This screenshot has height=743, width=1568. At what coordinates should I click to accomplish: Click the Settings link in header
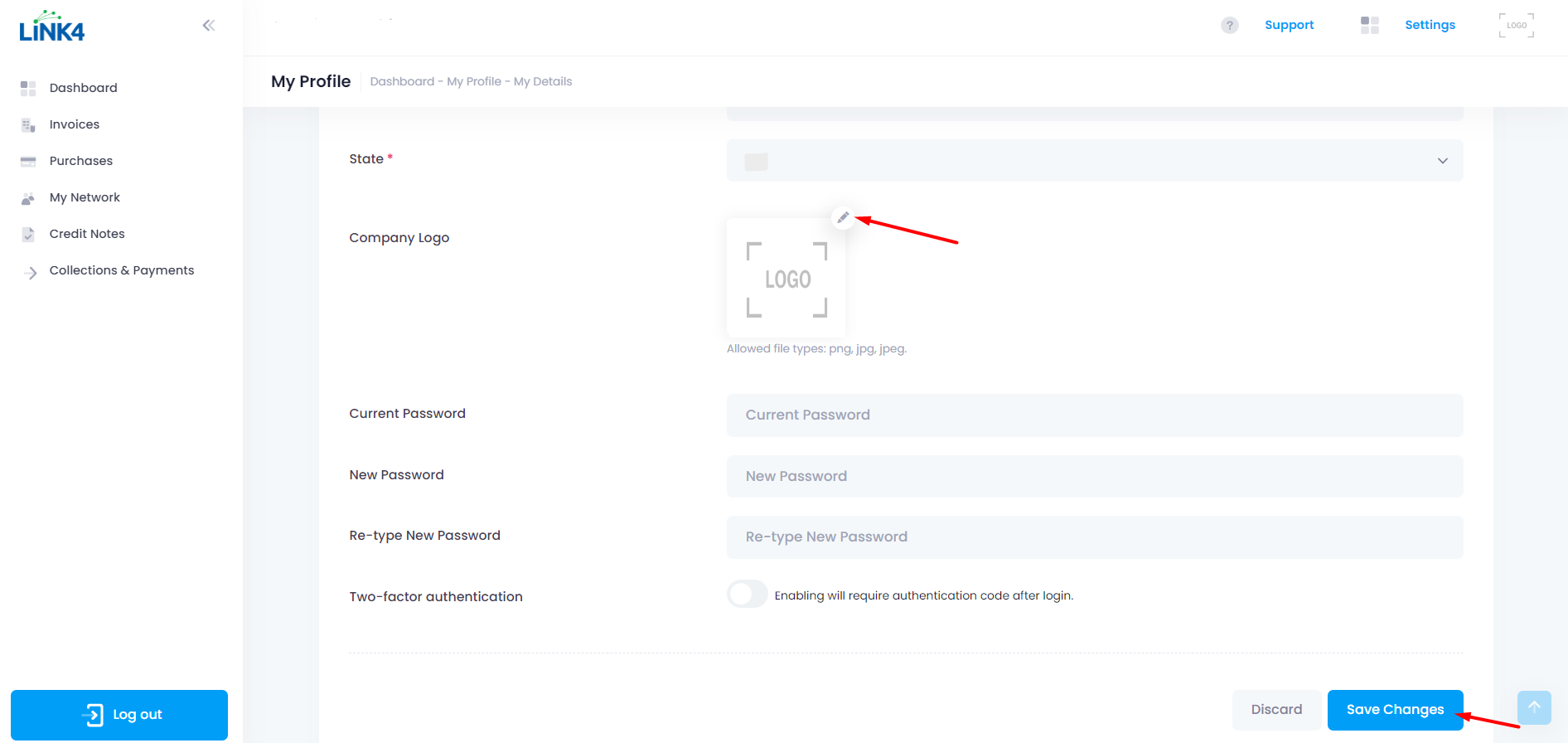tap(1430, 25)
